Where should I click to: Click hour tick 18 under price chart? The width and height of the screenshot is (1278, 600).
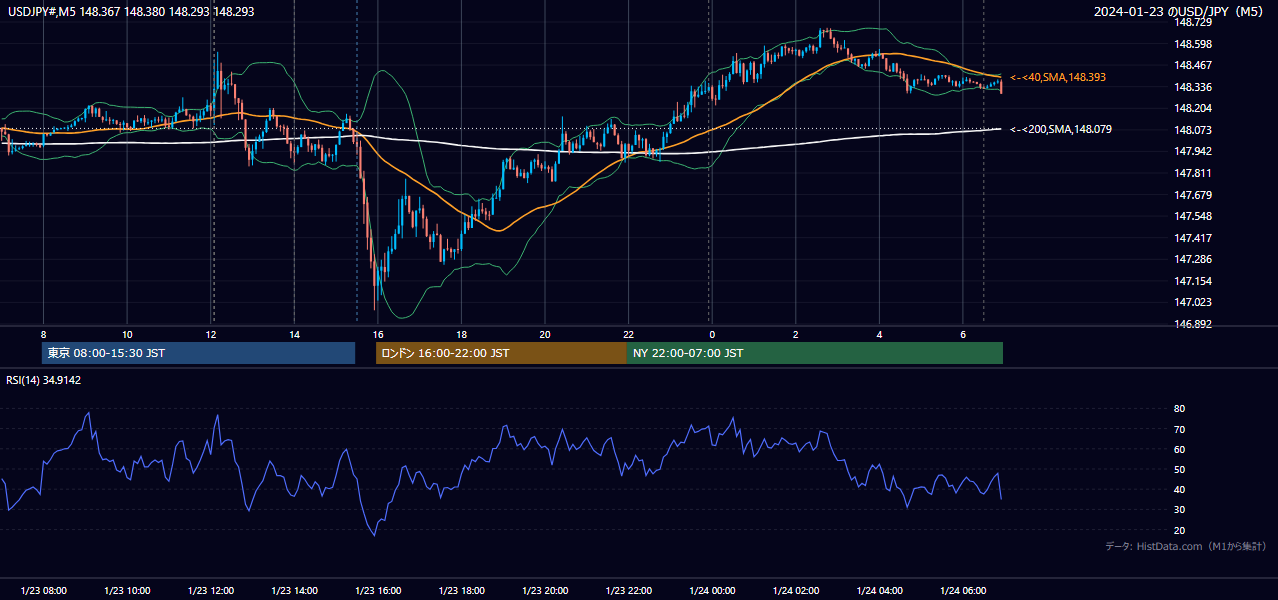pos(461,334)
